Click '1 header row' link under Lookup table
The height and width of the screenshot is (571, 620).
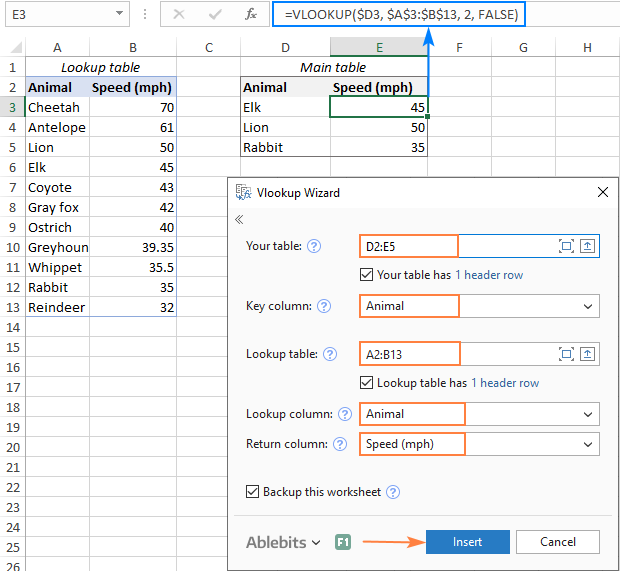(505, 383)
